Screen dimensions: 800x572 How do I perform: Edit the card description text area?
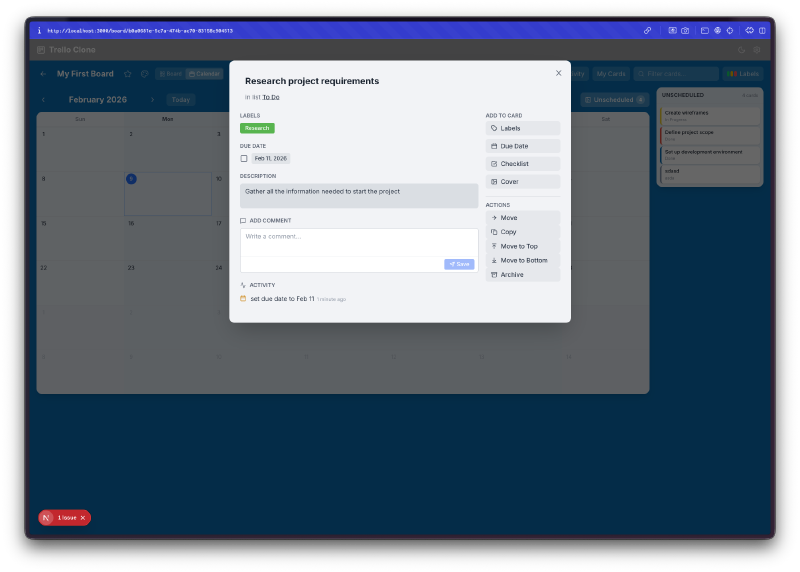tap(358, 195)
